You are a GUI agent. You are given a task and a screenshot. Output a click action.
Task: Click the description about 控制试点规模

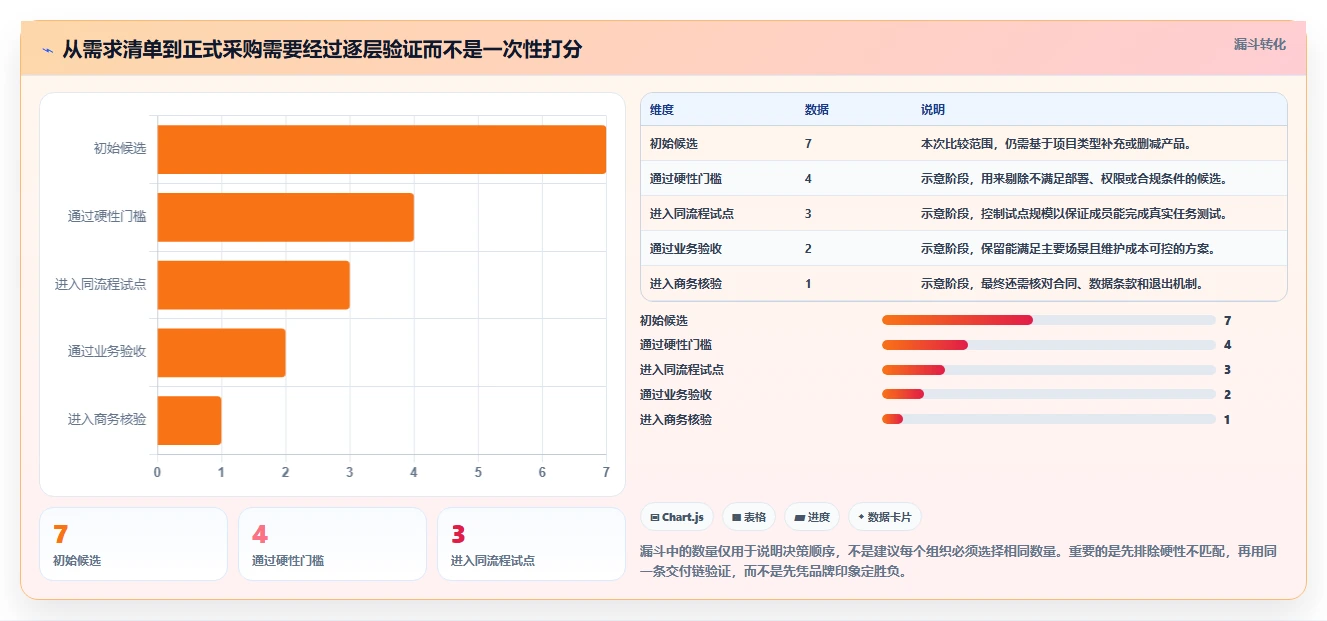click(x=1074, y=214)
